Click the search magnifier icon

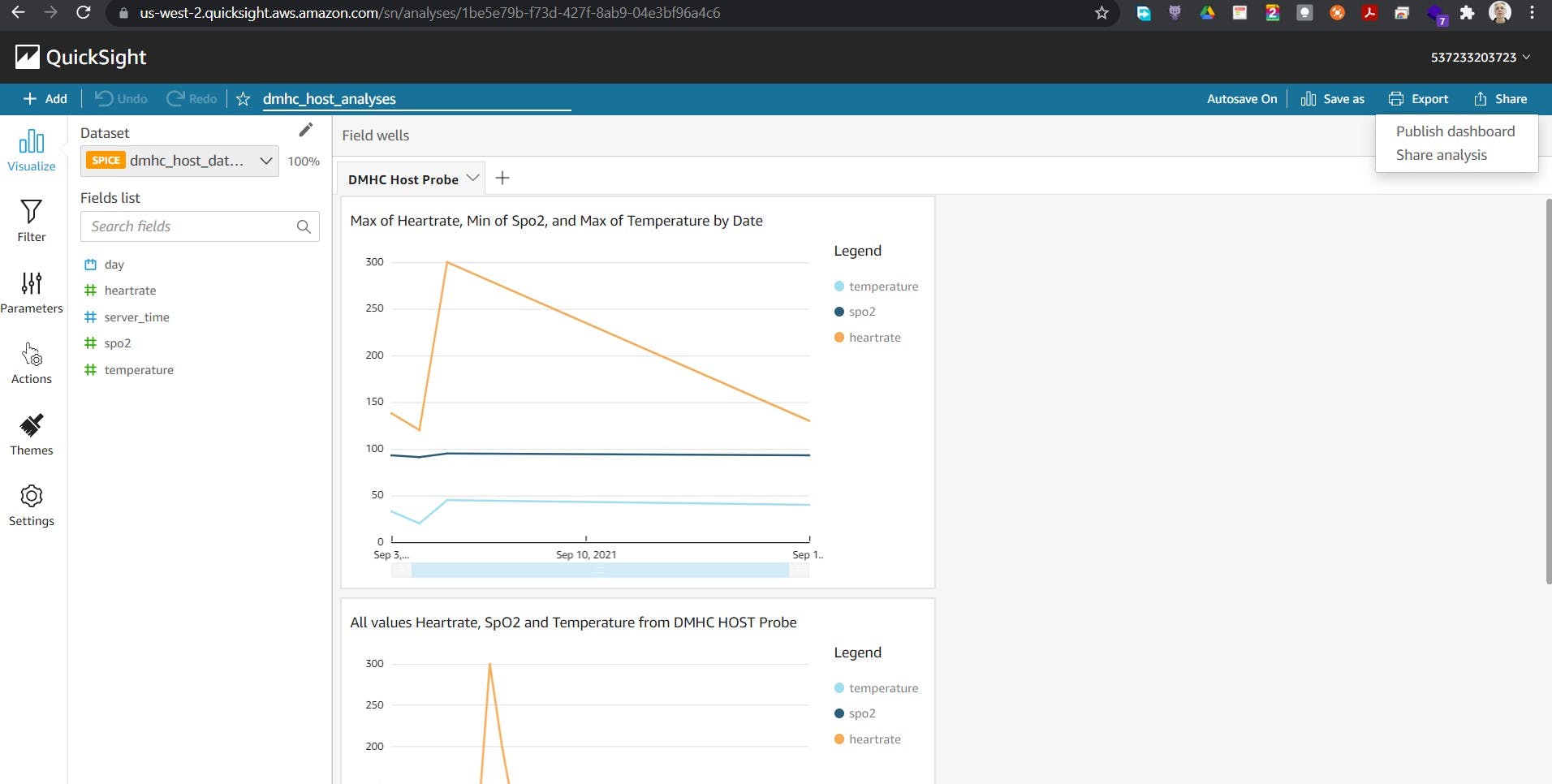(x=304, y=226)
